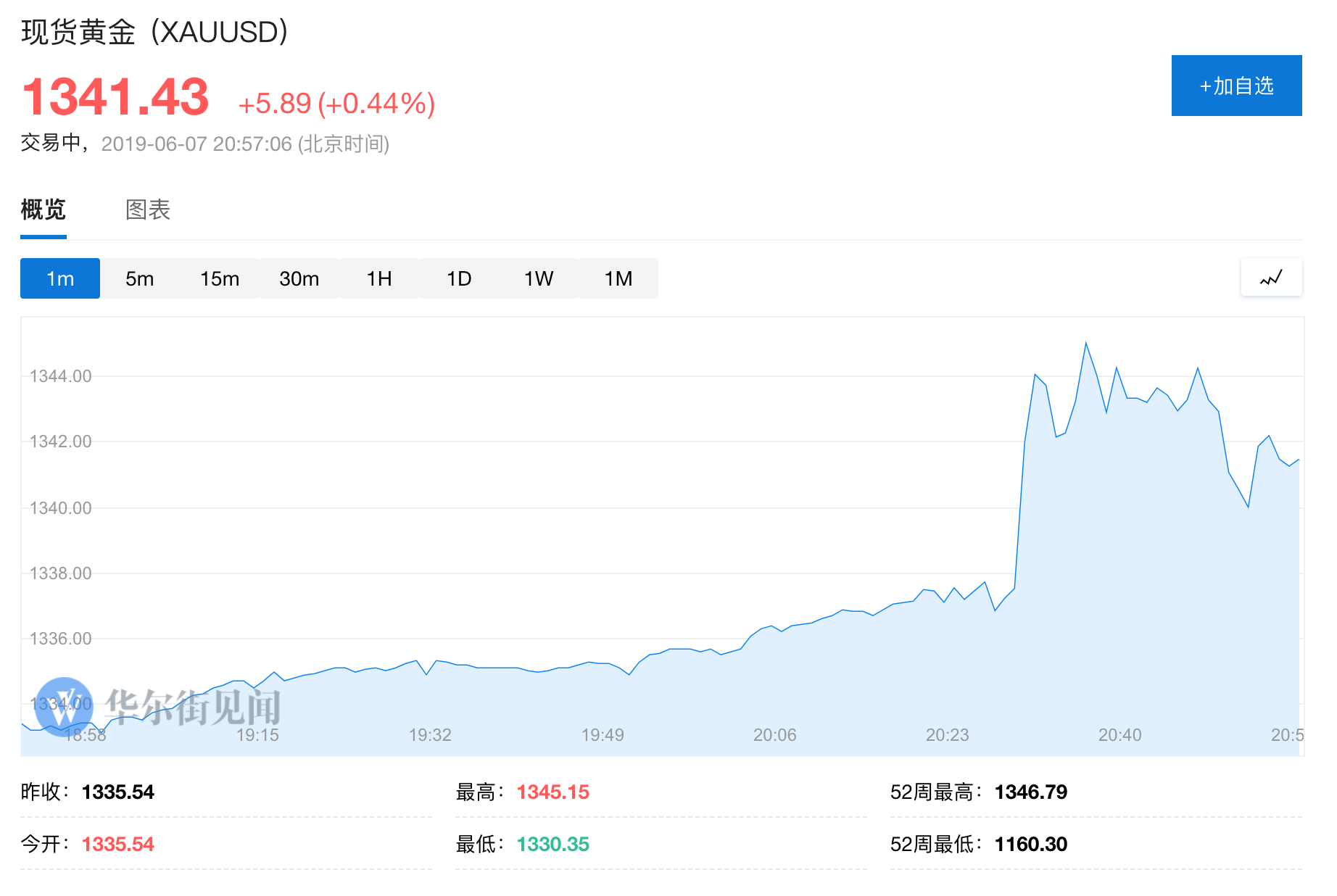The height and width of the screenshot is (896, 1337).
Task: Click the current price 1341.43
Action: point(116,97)
